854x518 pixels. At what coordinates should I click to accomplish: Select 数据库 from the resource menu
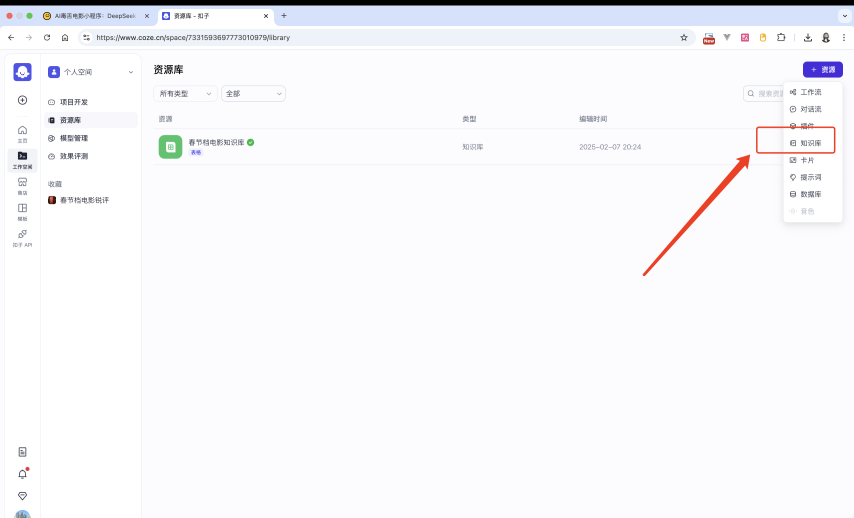(810, 194)
